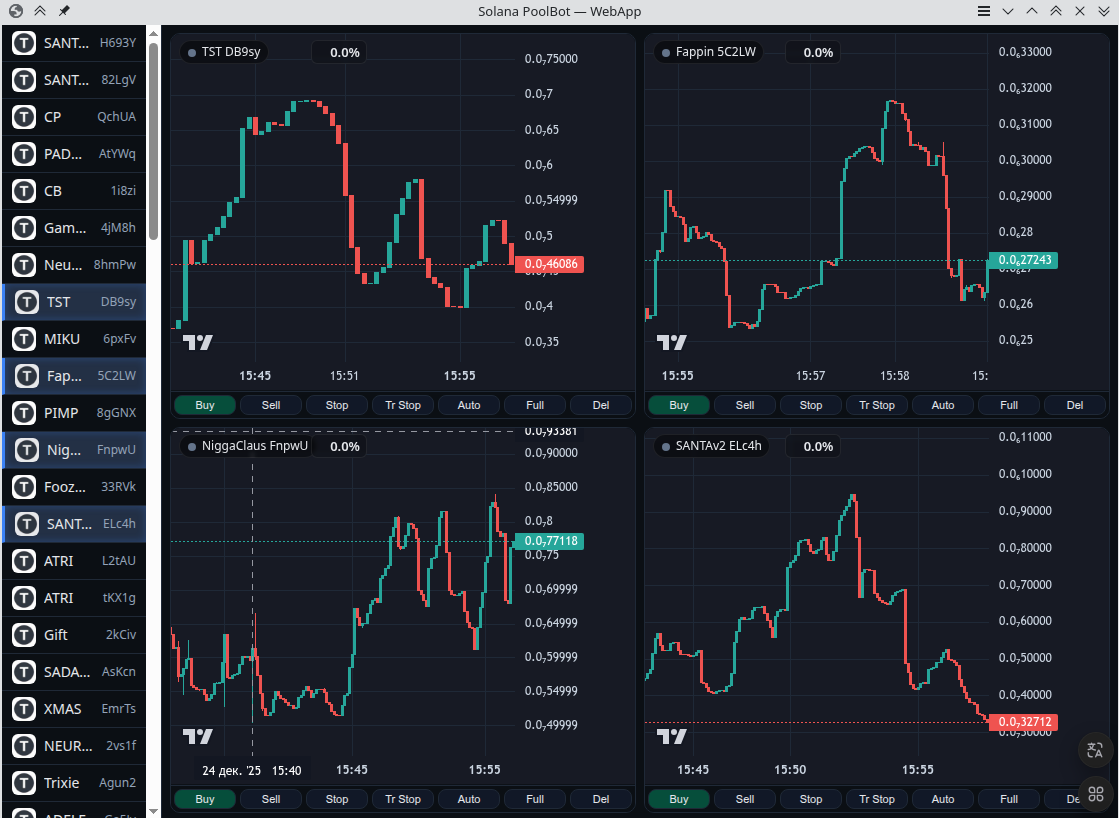1119x818 pixels.
Task: Click the double-down chevron at title bar right
Action: click(x=1104, y=11)
